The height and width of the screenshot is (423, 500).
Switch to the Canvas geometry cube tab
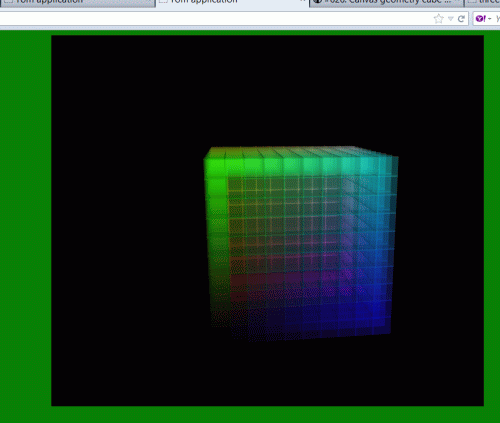click(x=386, y=3)
